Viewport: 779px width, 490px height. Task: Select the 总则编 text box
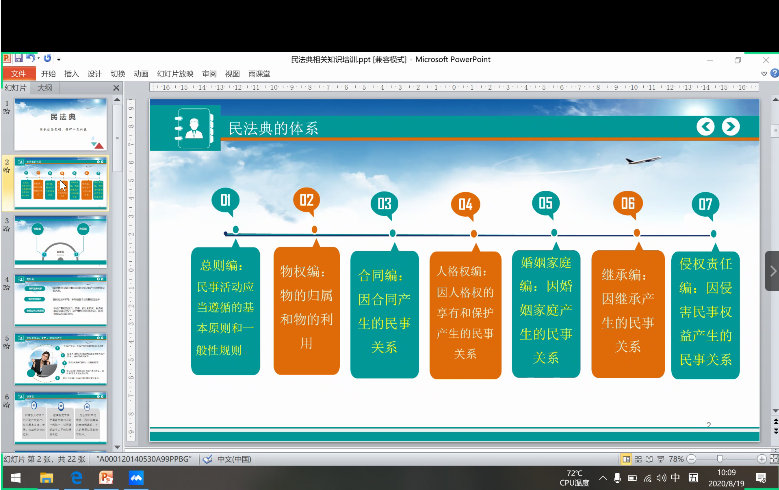click(226, 311)
